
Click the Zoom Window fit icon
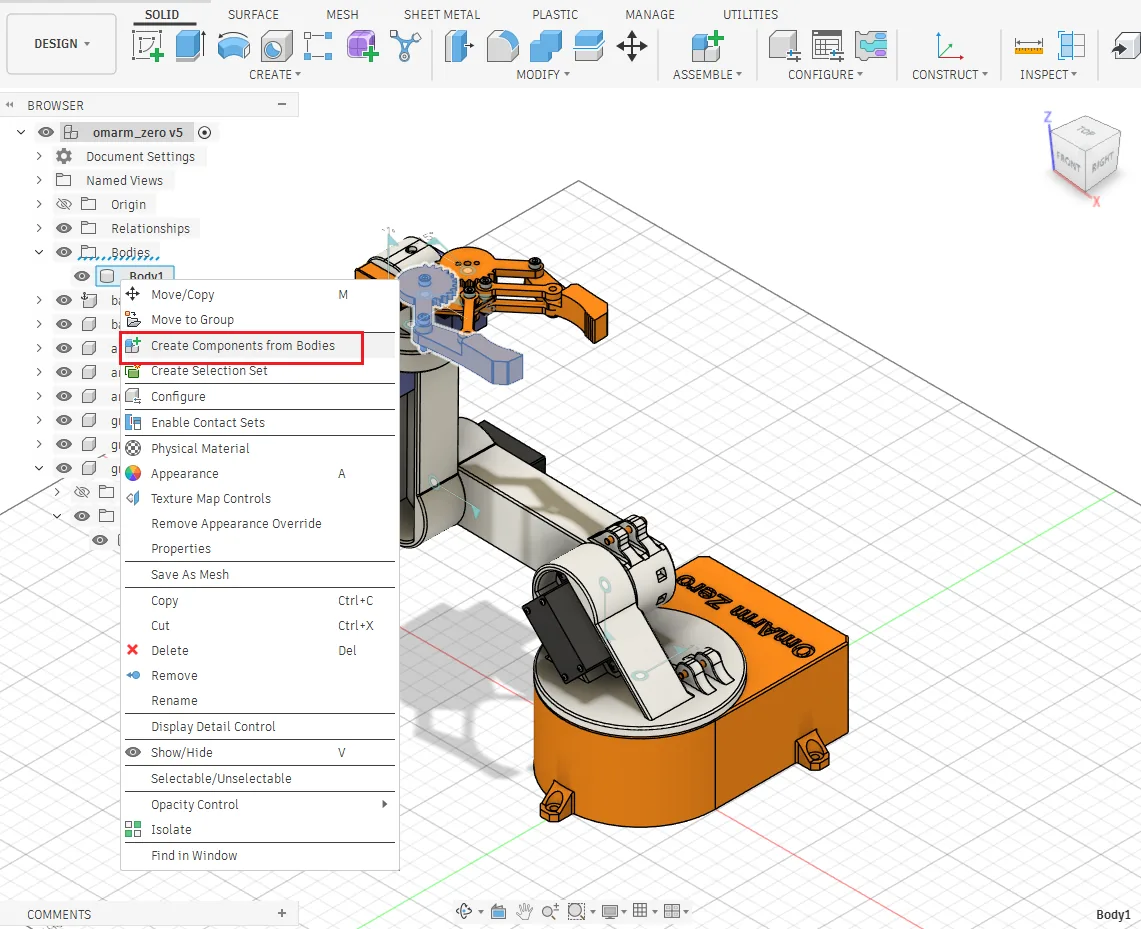(x=576, y=911)
